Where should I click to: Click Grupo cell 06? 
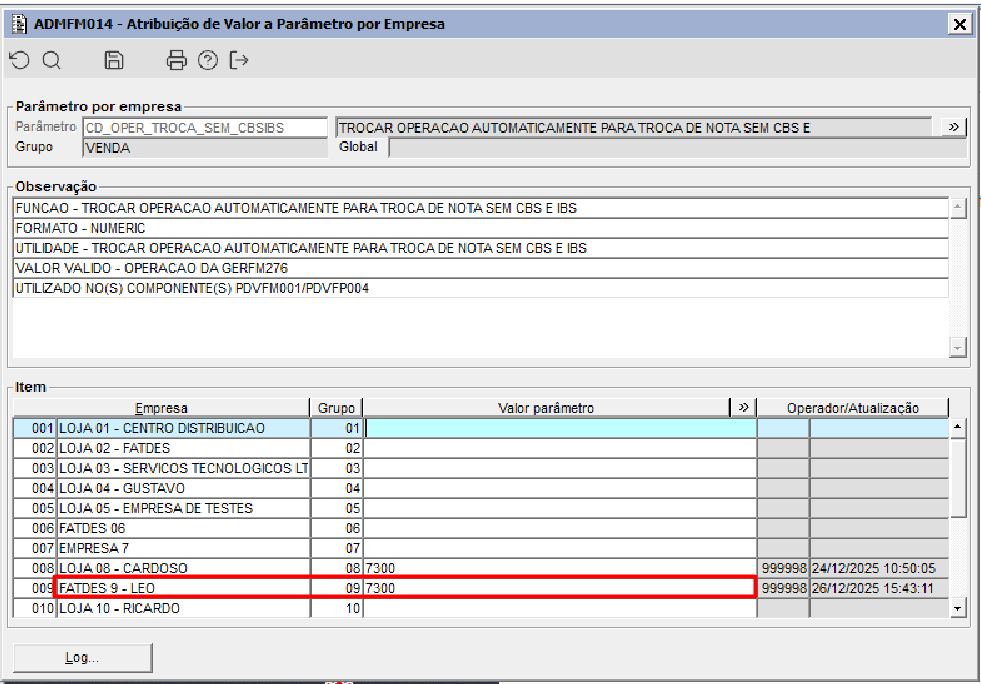point(337,528)
